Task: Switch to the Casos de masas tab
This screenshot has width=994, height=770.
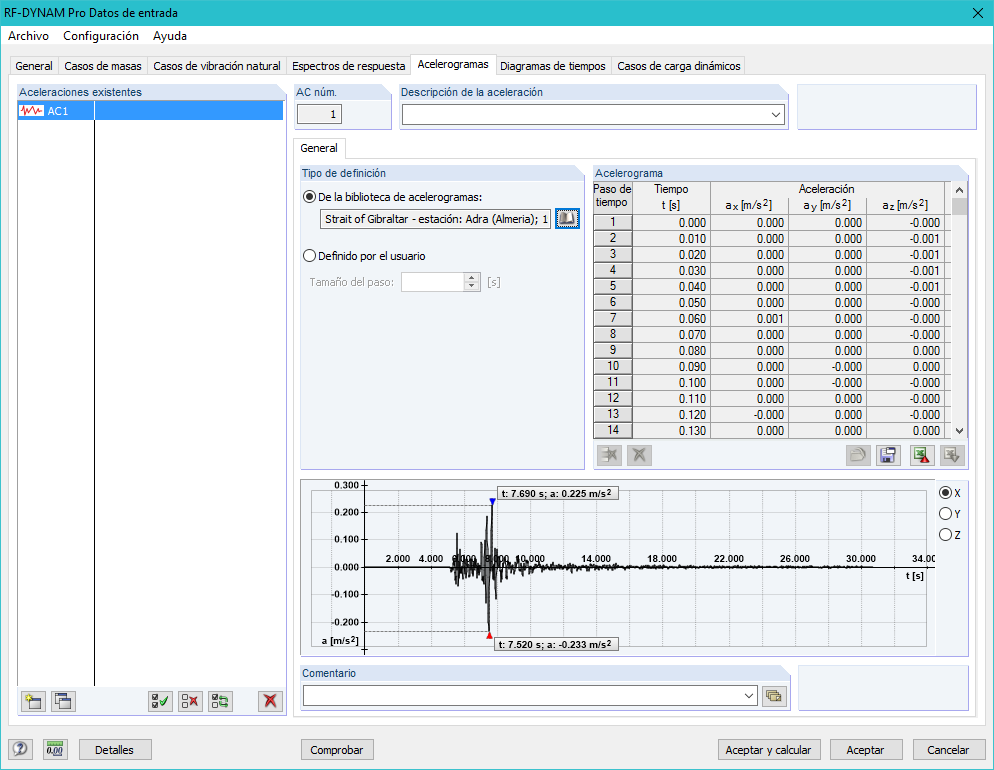Action: tap(103, 66)
